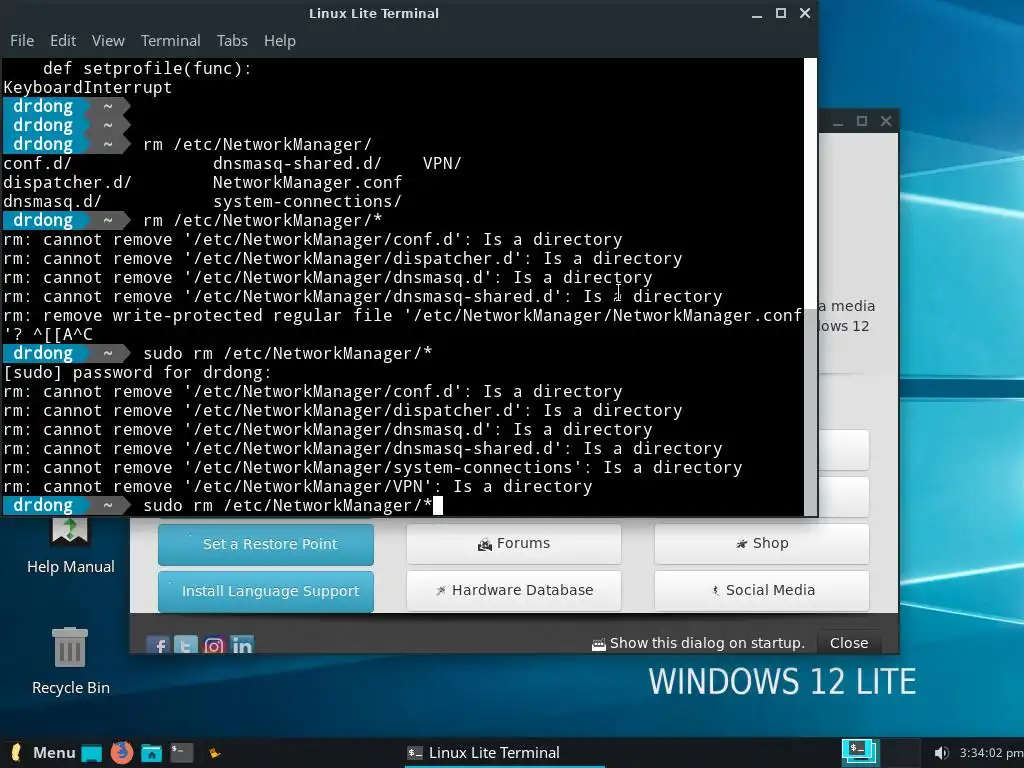The height and width of the screenshot is (768, 1024).
Task: Open the Social Media button
Action: pos(761,590)
